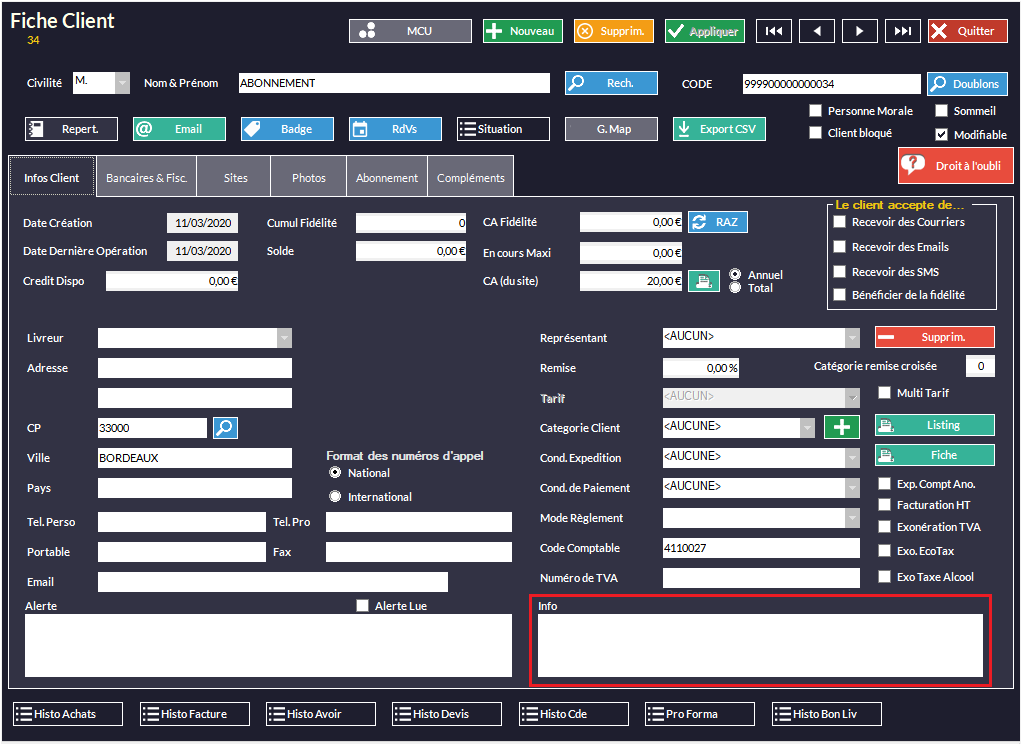Reset fidelity with the RAZ button
Image resolution: width=1021 pixels, height=744 pixels.
[x=717, y=222]
